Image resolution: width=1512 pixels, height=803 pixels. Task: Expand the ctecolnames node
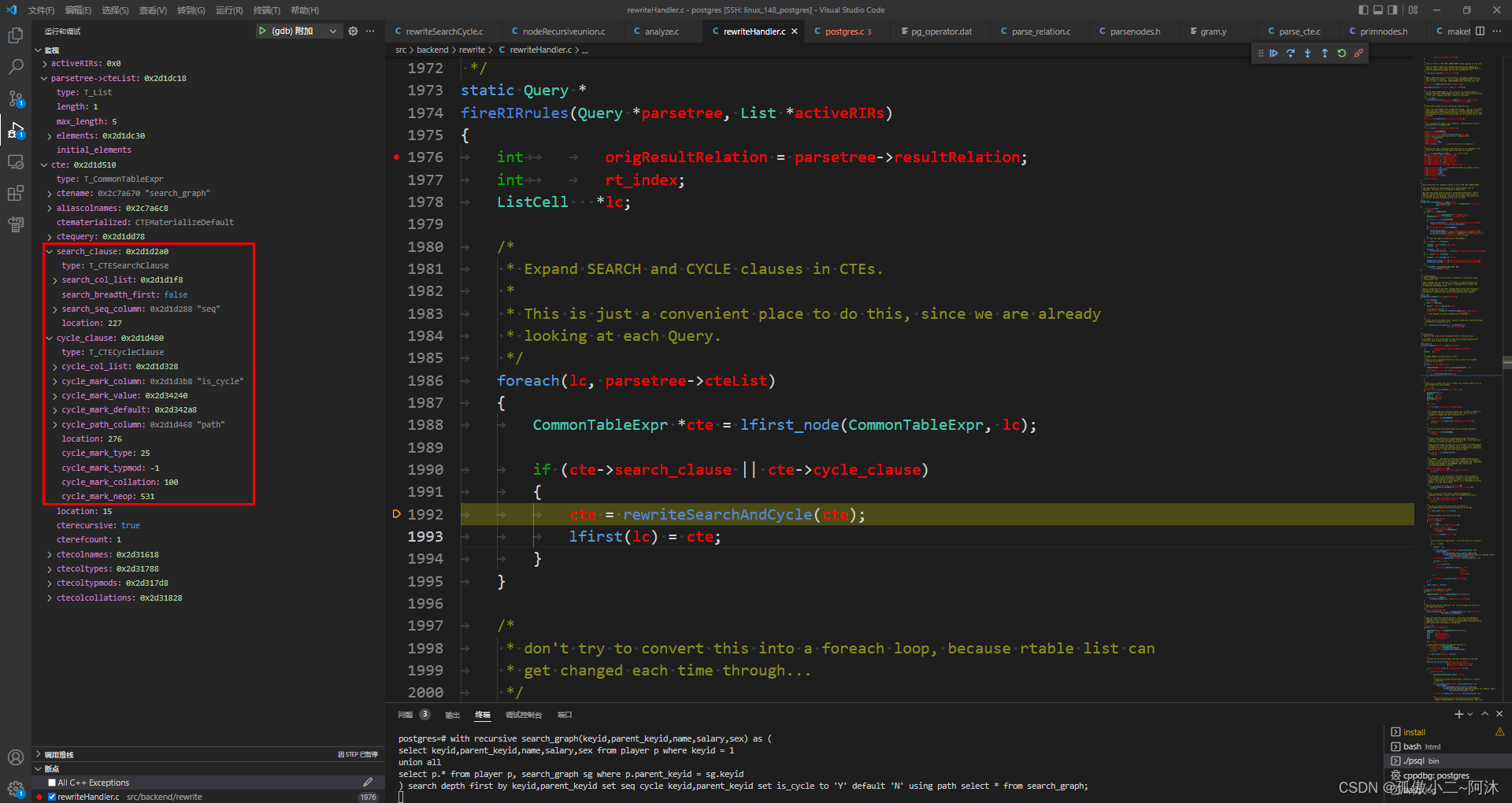coord(49,555)
